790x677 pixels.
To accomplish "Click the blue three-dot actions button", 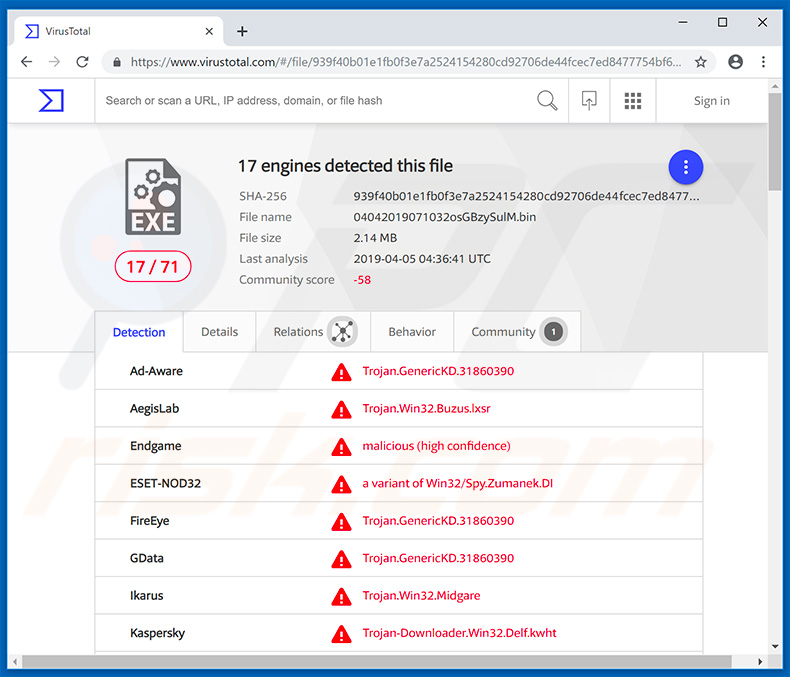I will click(686, 167).
